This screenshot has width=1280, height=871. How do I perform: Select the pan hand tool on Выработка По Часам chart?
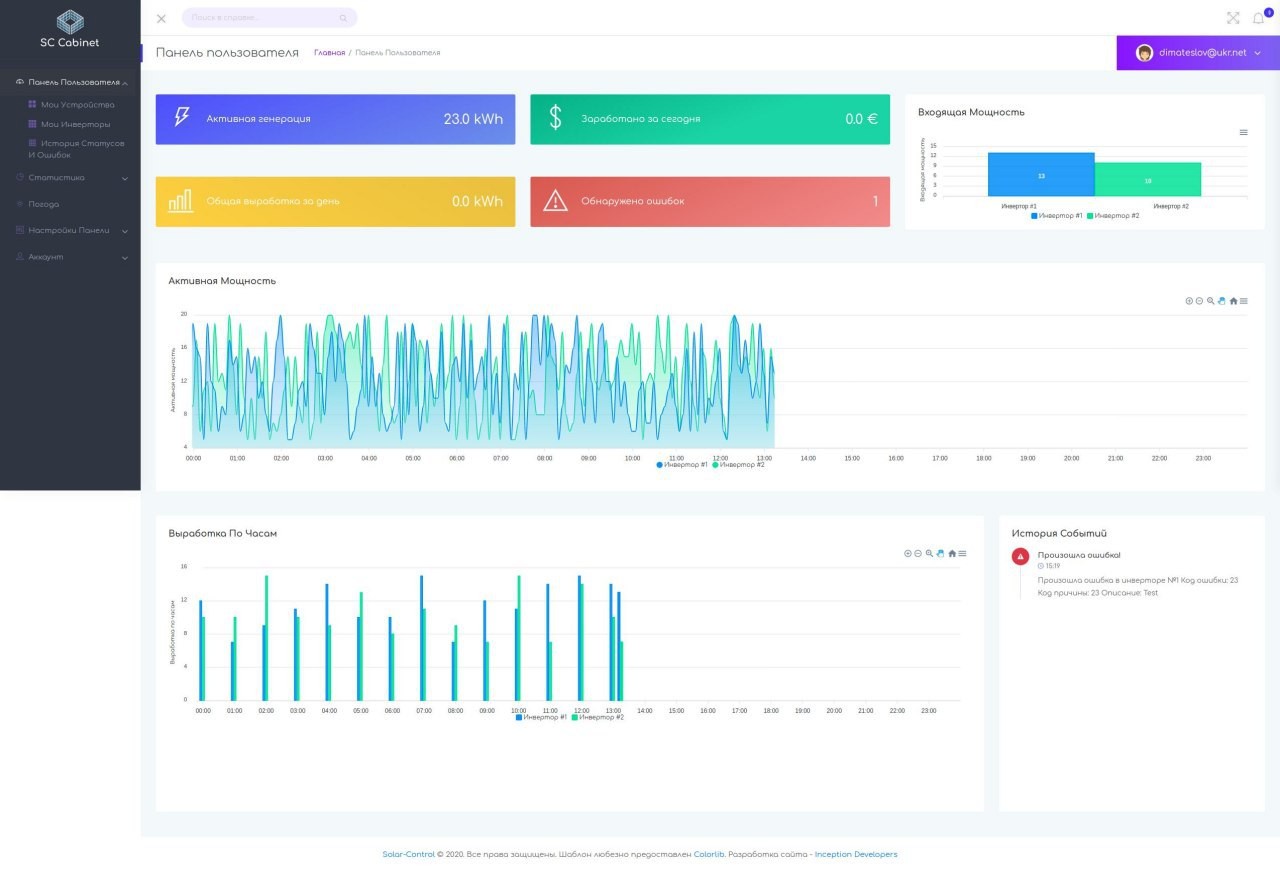pyautogui.click(x=940, y=553)
